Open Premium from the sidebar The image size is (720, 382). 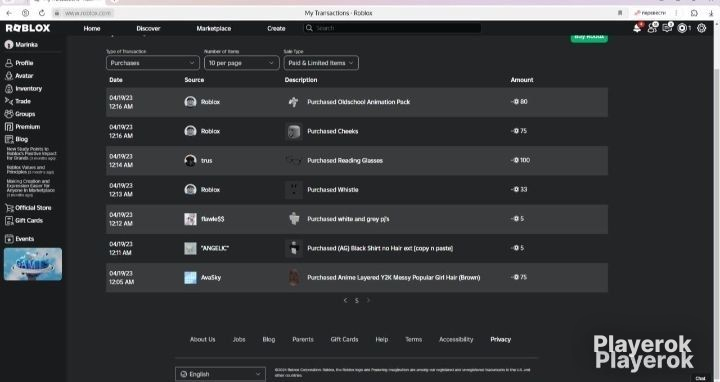28,127
